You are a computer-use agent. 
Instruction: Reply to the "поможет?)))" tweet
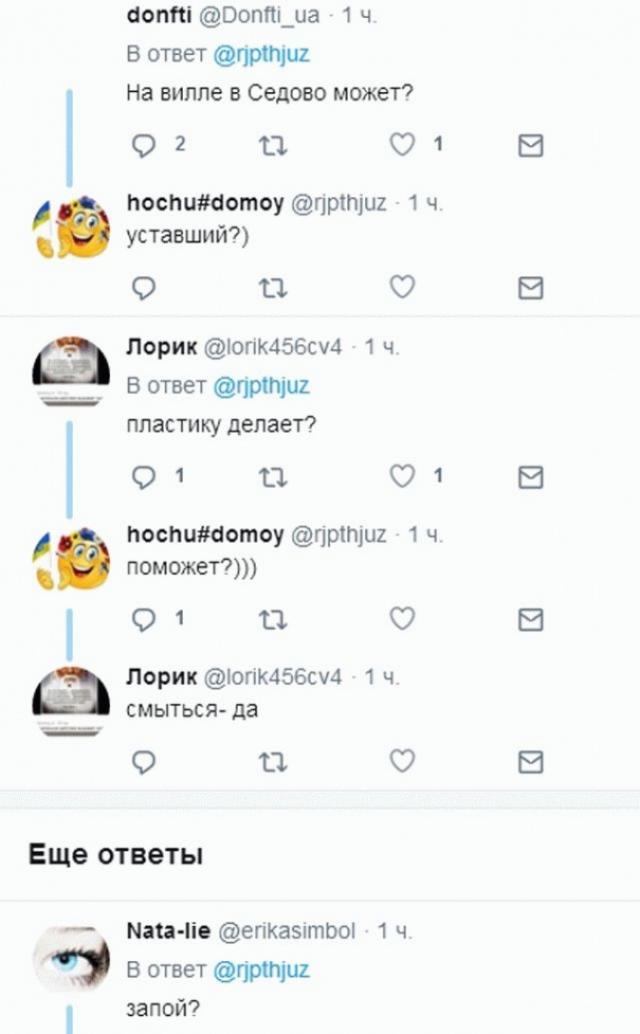click(x=144, y=618)
